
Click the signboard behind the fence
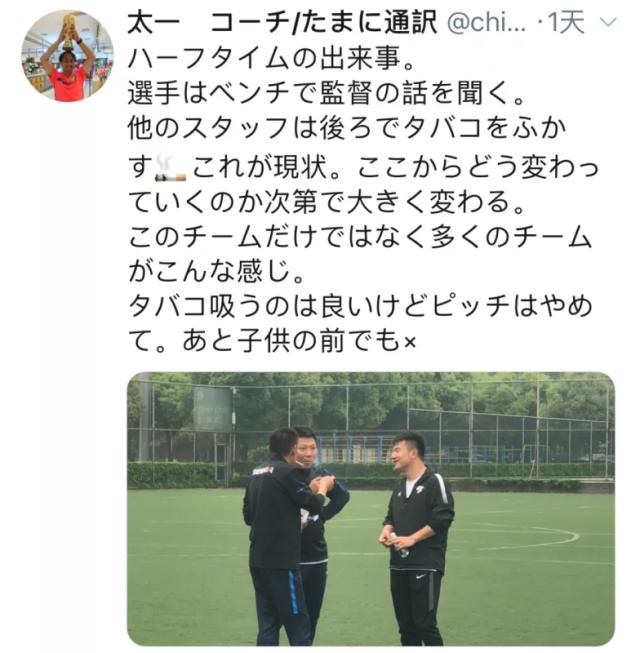click(212, 409)
